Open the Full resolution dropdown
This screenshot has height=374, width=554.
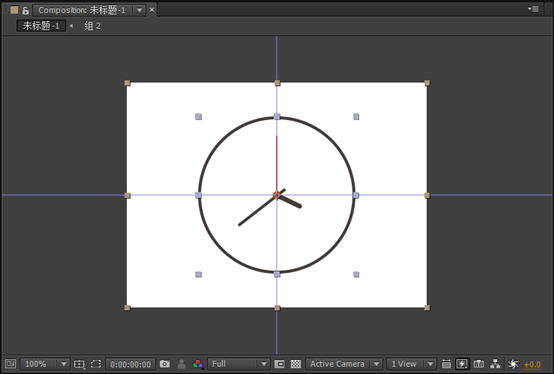pyautogui.click(x=239, y=364)
